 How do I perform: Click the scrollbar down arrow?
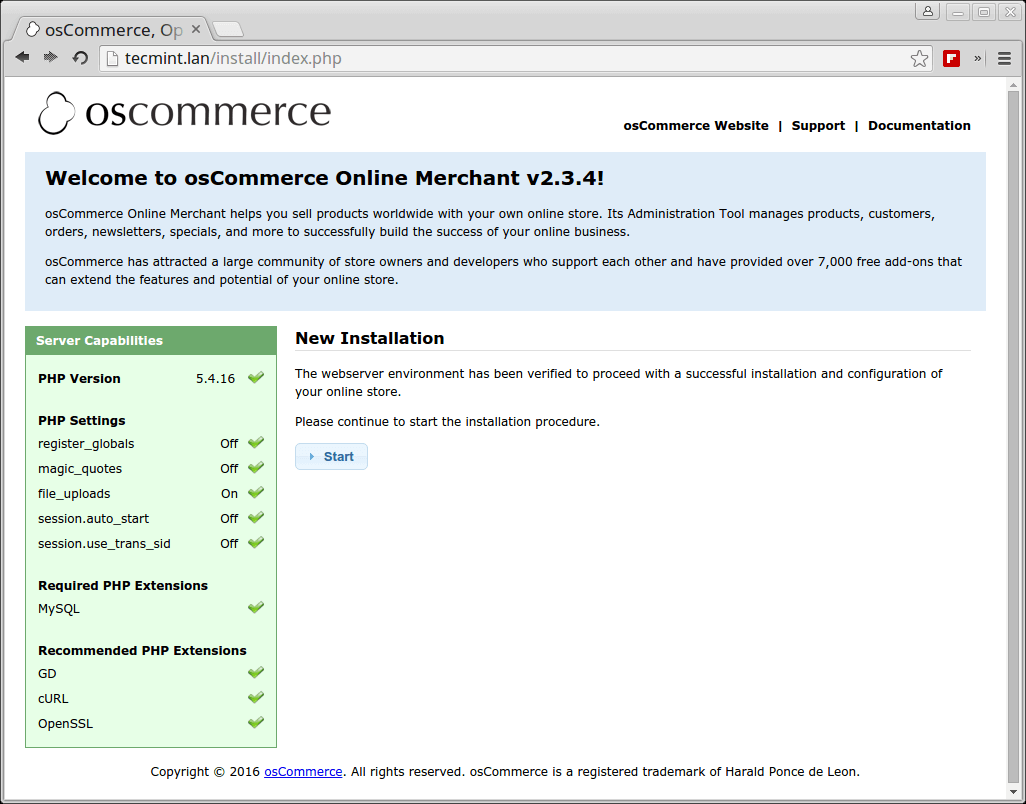coord(1014,793)
